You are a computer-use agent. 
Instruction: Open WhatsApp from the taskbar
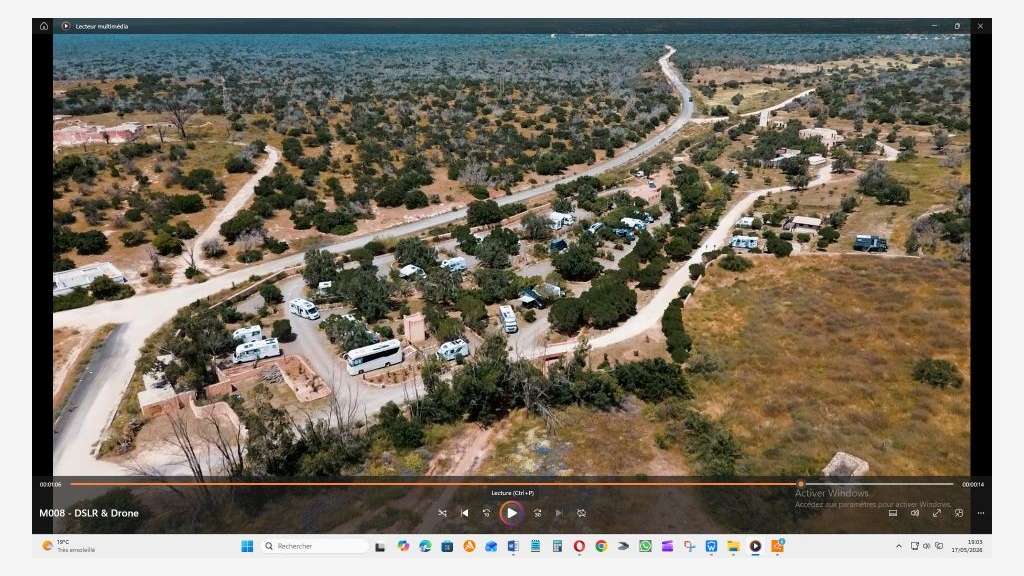click(x=645, y=546)
